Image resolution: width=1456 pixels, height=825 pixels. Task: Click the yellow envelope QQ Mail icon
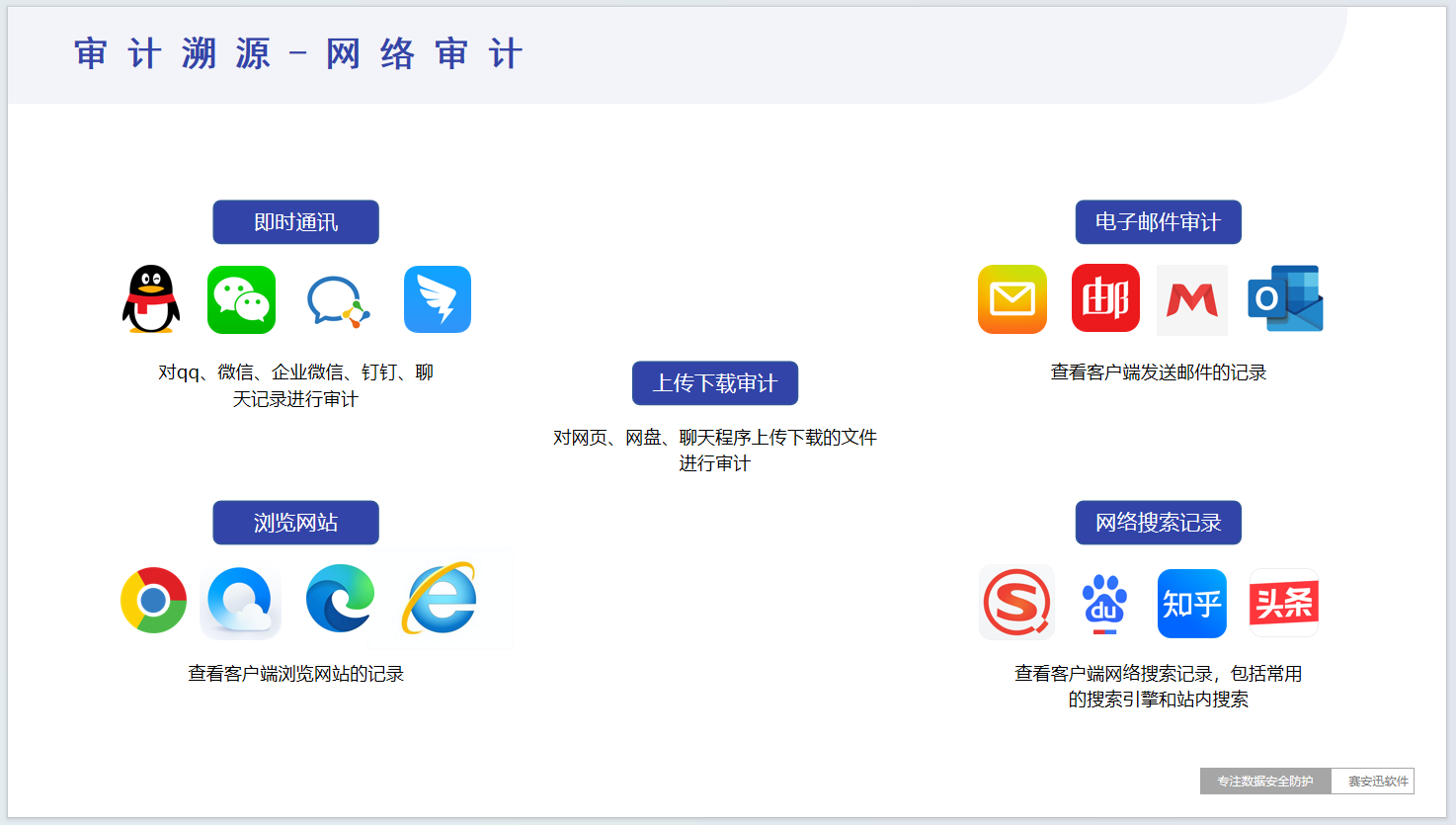click(x=1012, y=299)
